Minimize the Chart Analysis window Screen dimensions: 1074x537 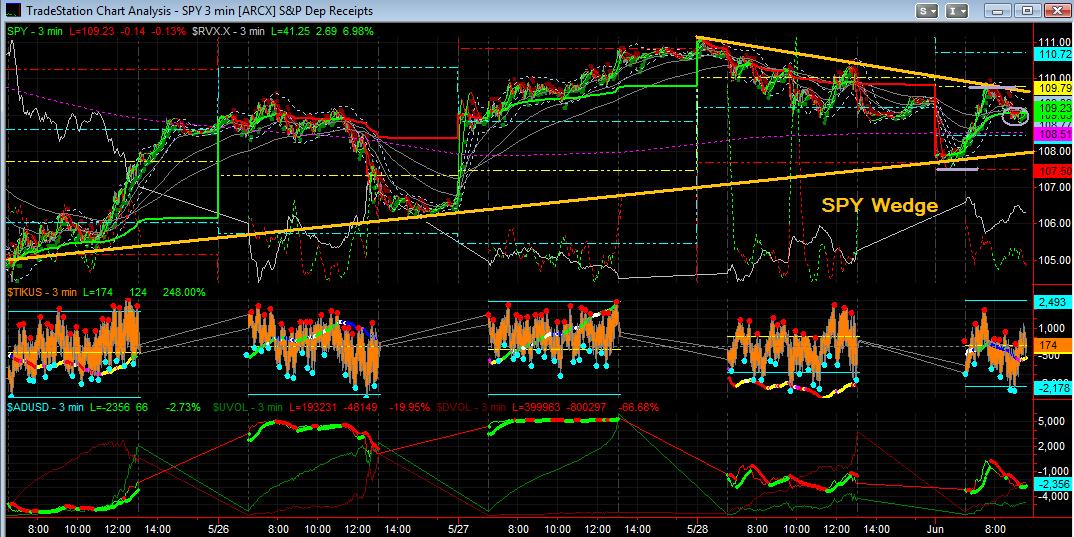click(x=999, y=10)
